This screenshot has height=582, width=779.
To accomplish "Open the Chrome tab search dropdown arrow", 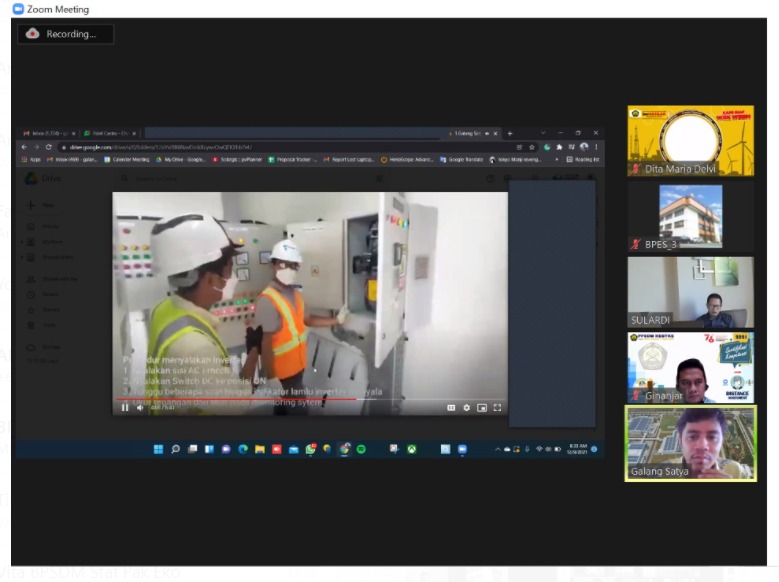I will [543, 133].
